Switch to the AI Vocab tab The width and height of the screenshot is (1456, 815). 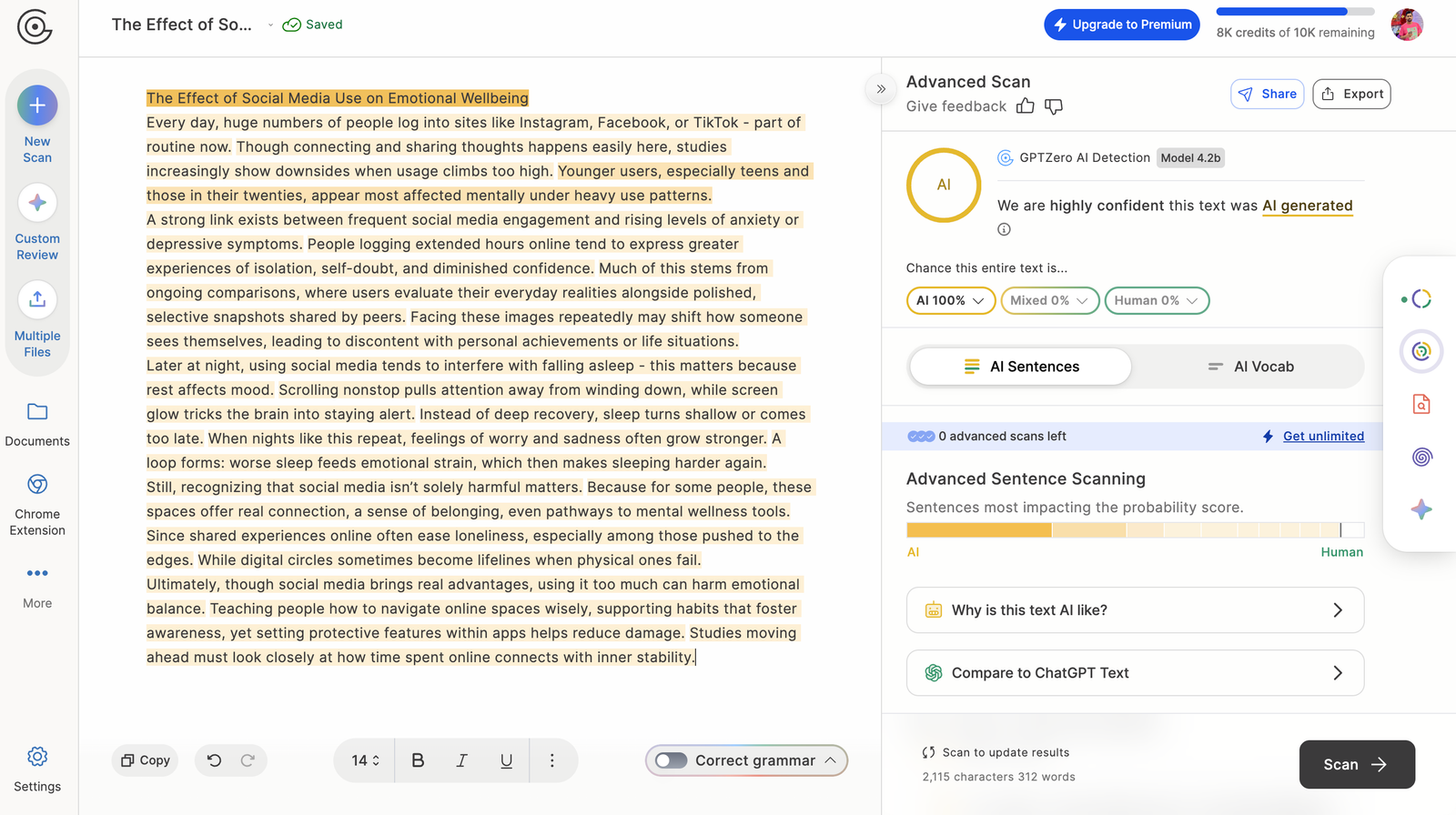[1250, 367]
